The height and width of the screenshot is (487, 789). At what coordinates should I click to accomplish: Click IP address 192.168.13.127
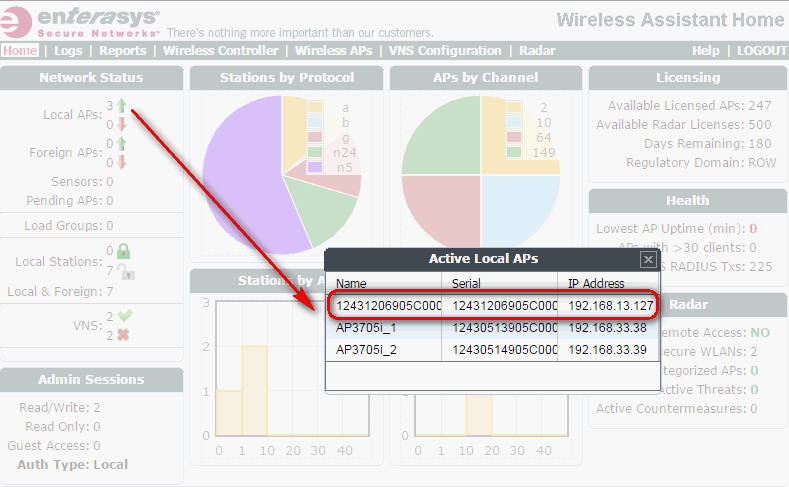coord(610,305)
